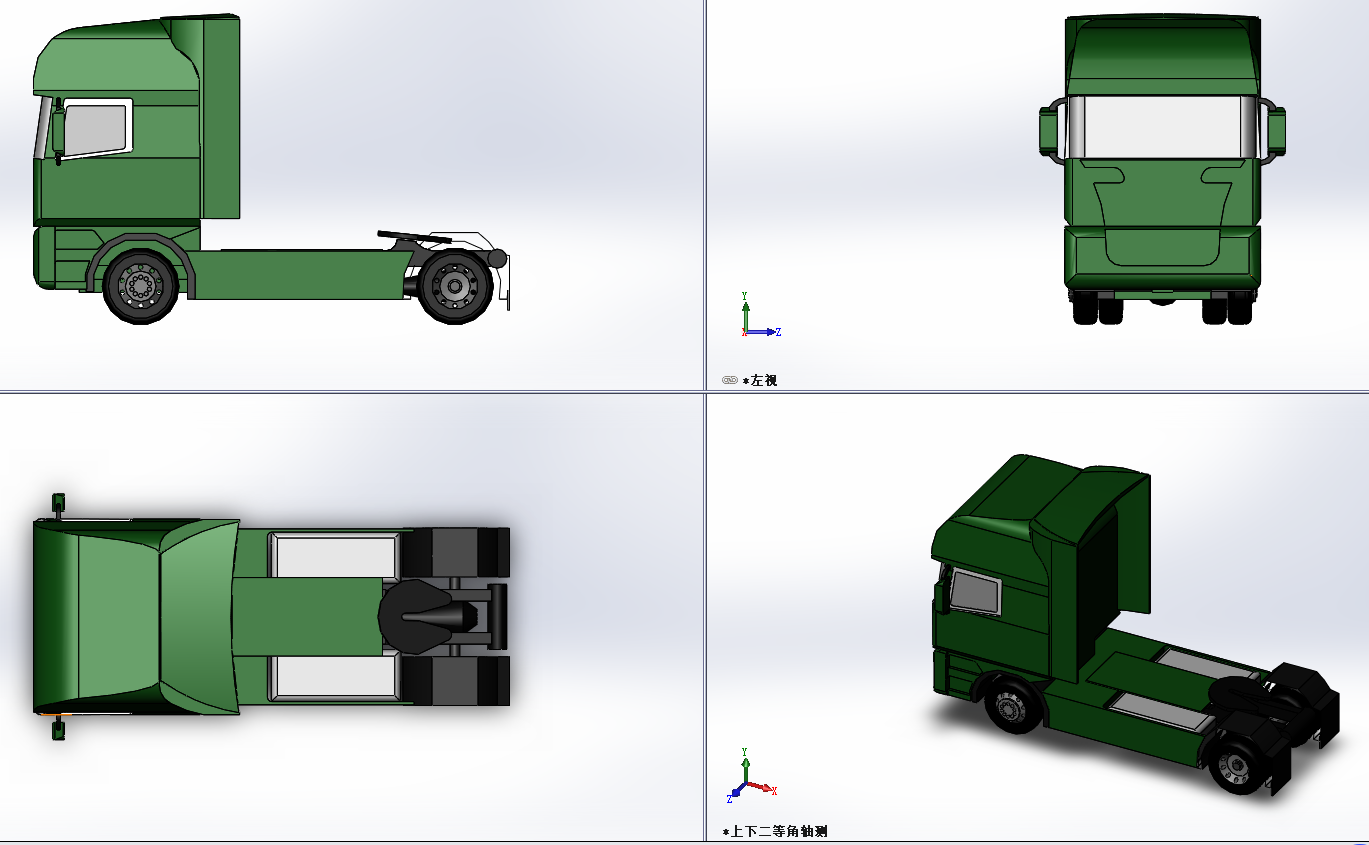Select the cab side window of the isometric truck

point(975,591)
